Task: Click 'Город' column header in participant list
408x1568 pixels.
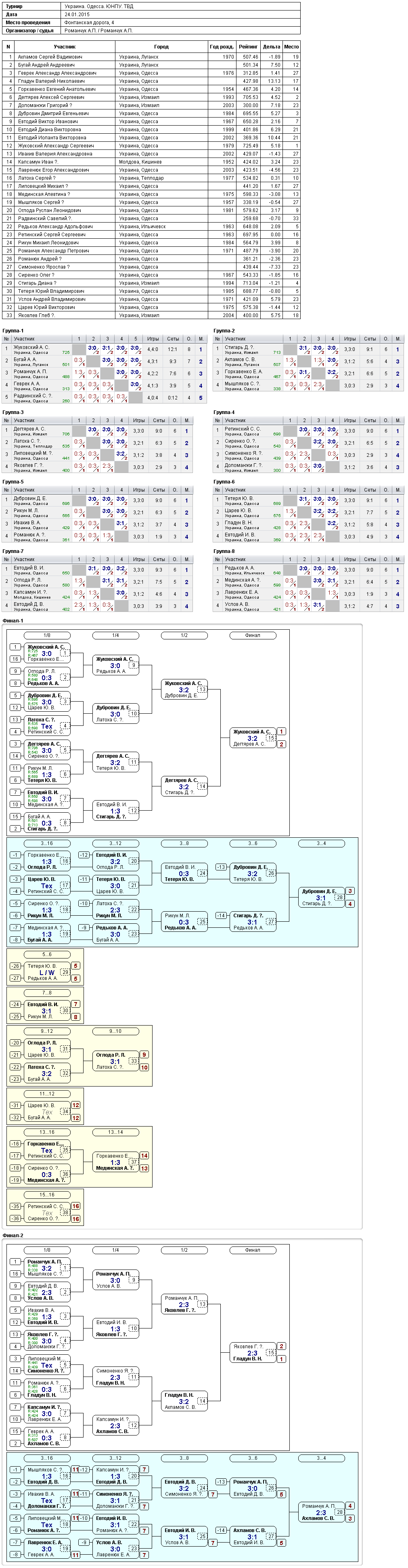Action: tap(162, 46)
